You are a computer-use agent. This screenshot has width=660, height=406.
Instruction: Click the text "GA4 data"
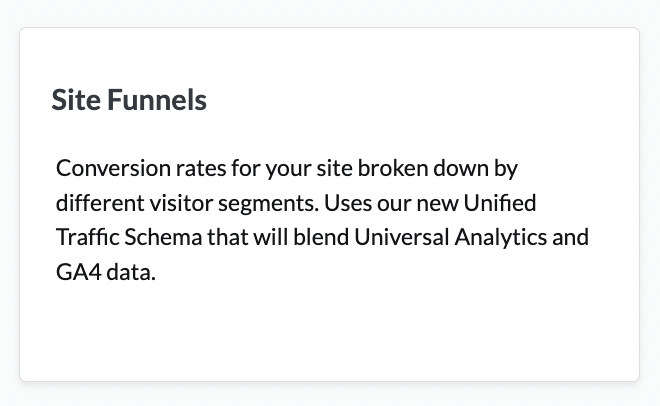click(x=106, y=274)
